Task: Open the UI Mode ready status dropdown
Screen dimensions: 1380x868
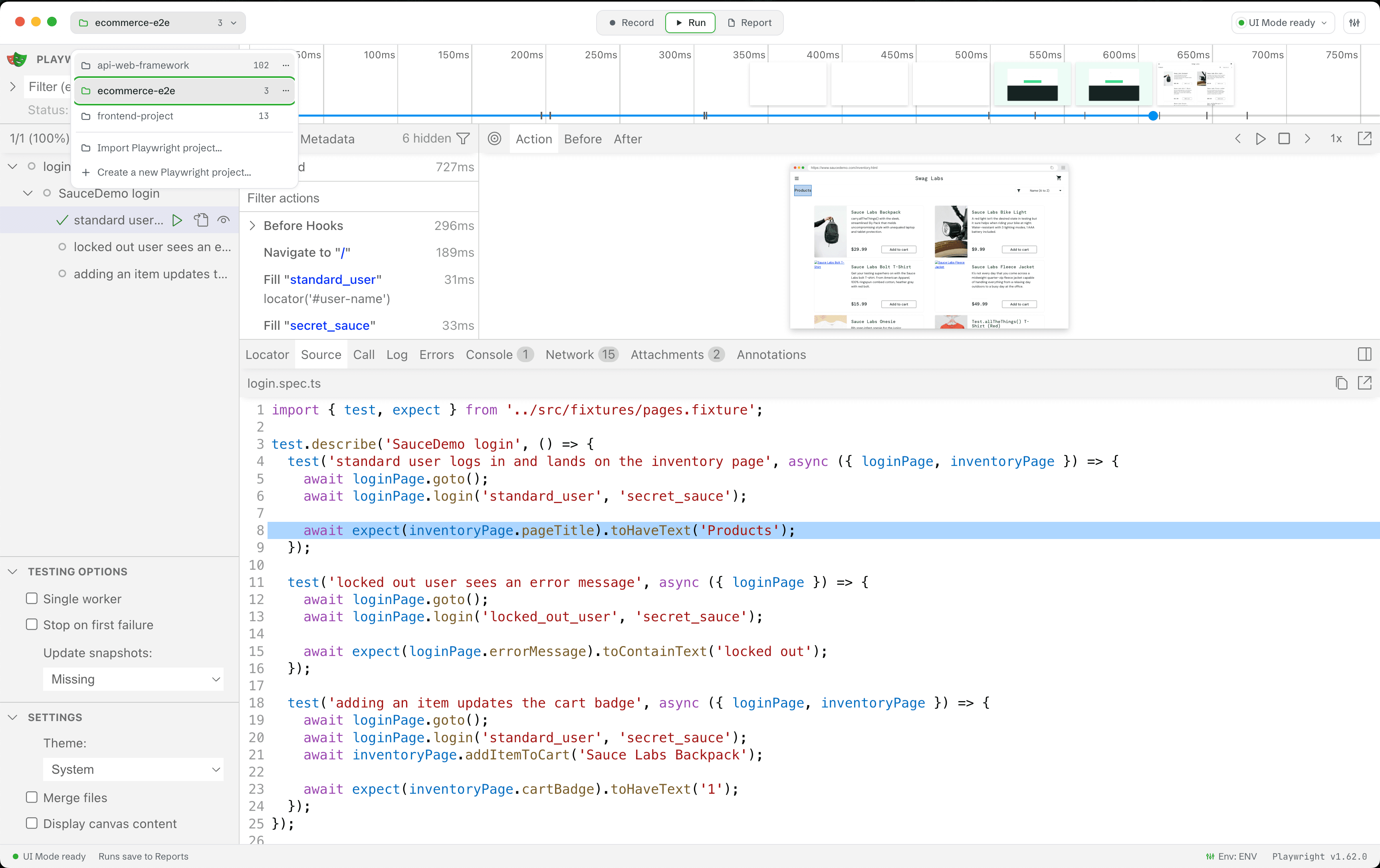Action: (x=1283, y=23)
